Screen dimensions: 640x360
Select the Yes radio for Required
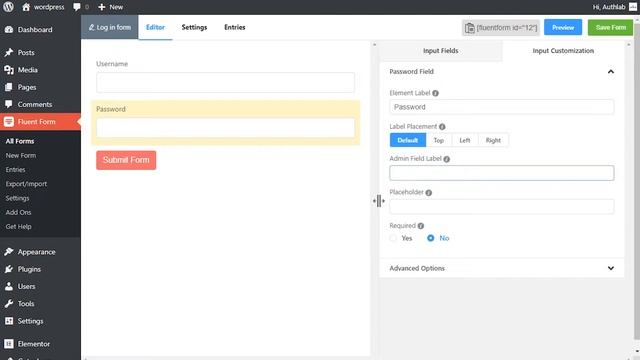(x=393, y=238)
